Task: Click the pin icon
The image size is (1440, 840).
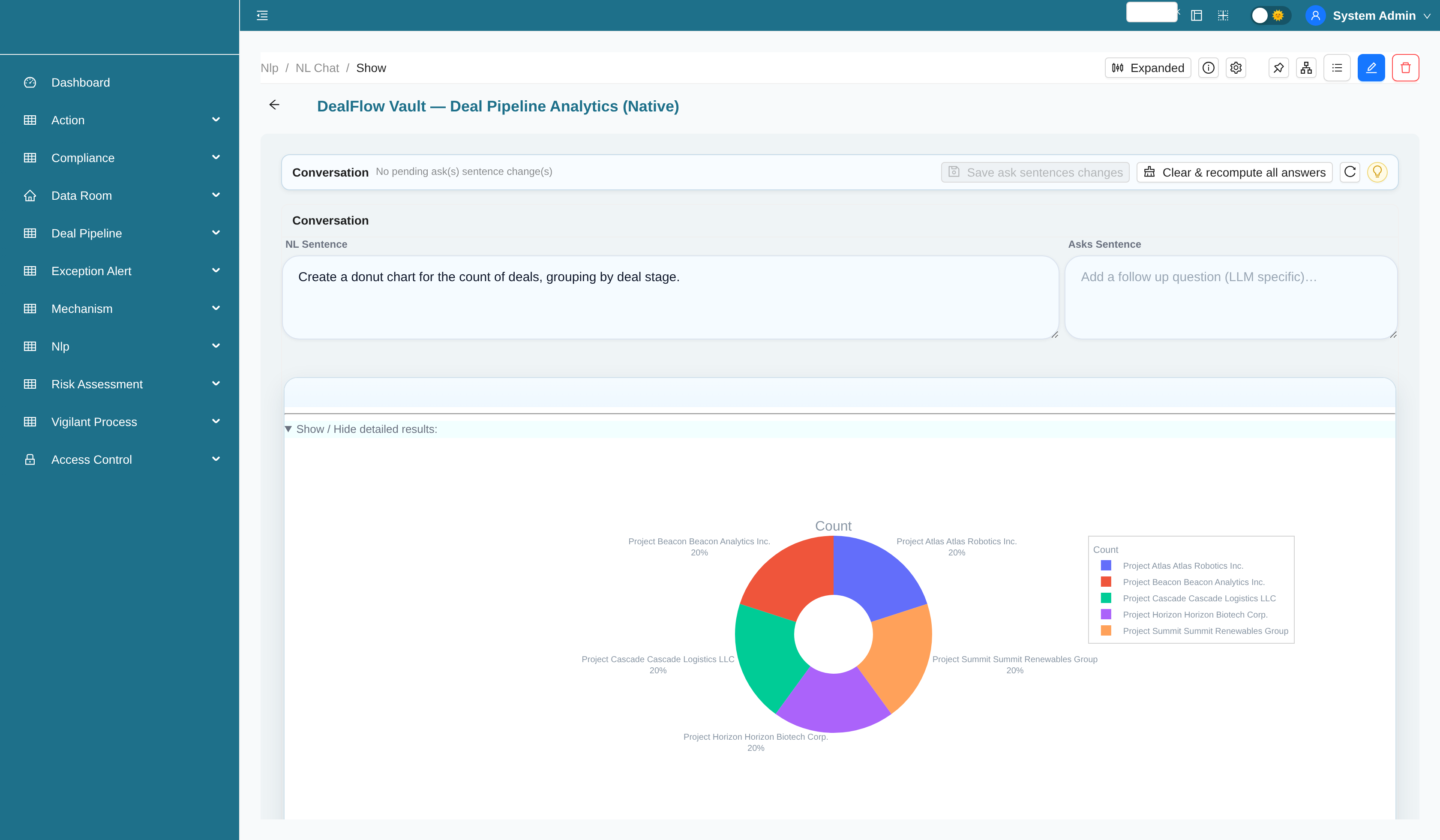Action: click(x=1278, y=68)
